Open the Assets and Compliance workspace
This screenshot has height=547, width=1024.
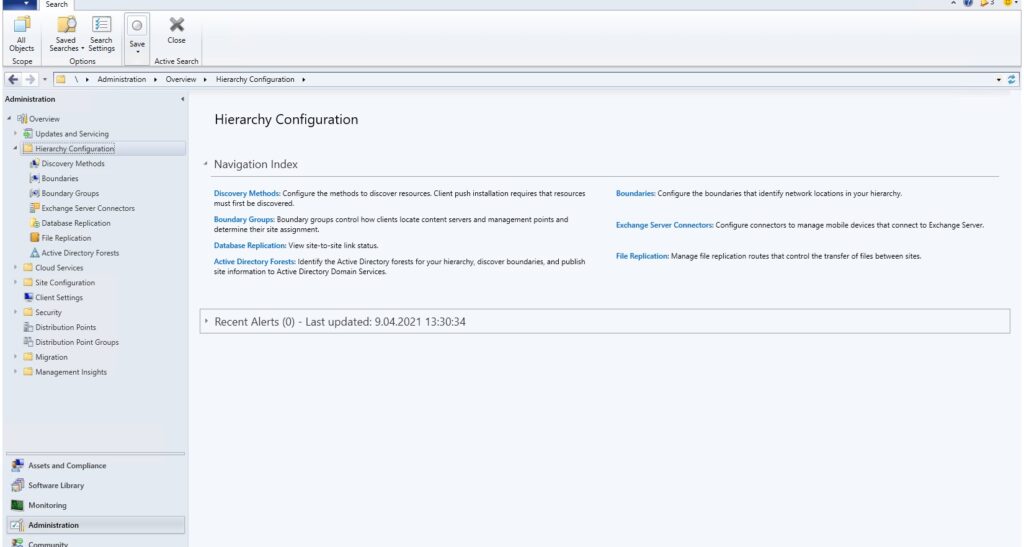point(66,466)
